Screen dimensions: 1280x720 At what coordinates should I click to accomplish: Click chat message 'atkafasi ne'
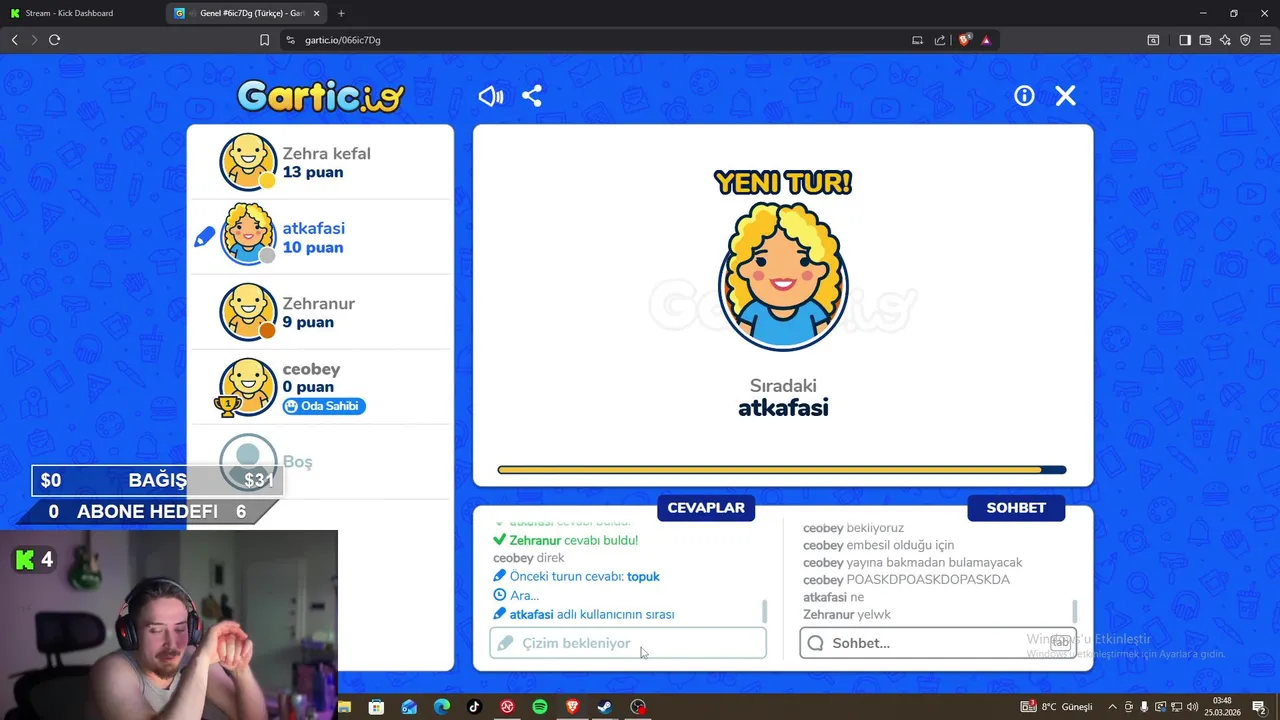pos(833,597)
